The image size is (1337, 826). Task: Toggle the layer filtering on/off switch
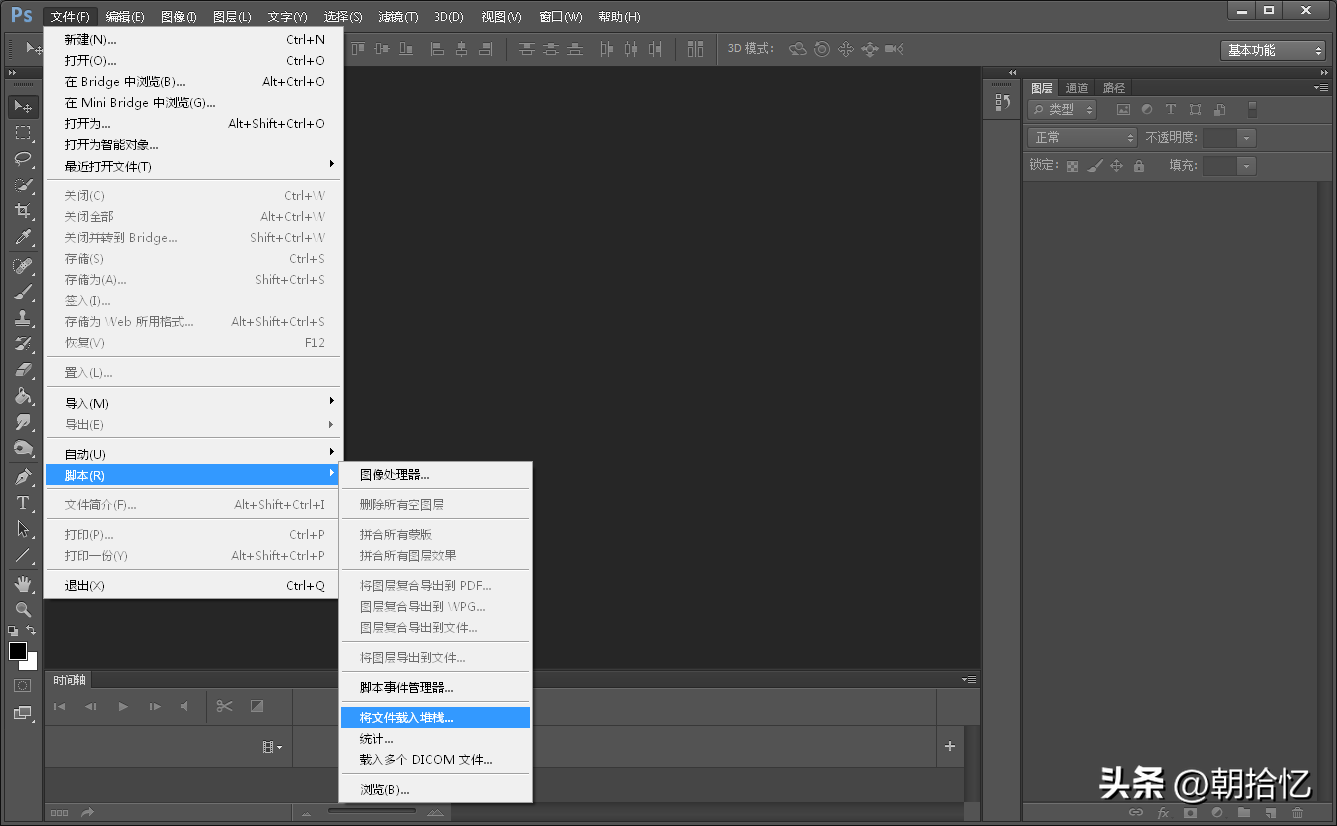1252,110
